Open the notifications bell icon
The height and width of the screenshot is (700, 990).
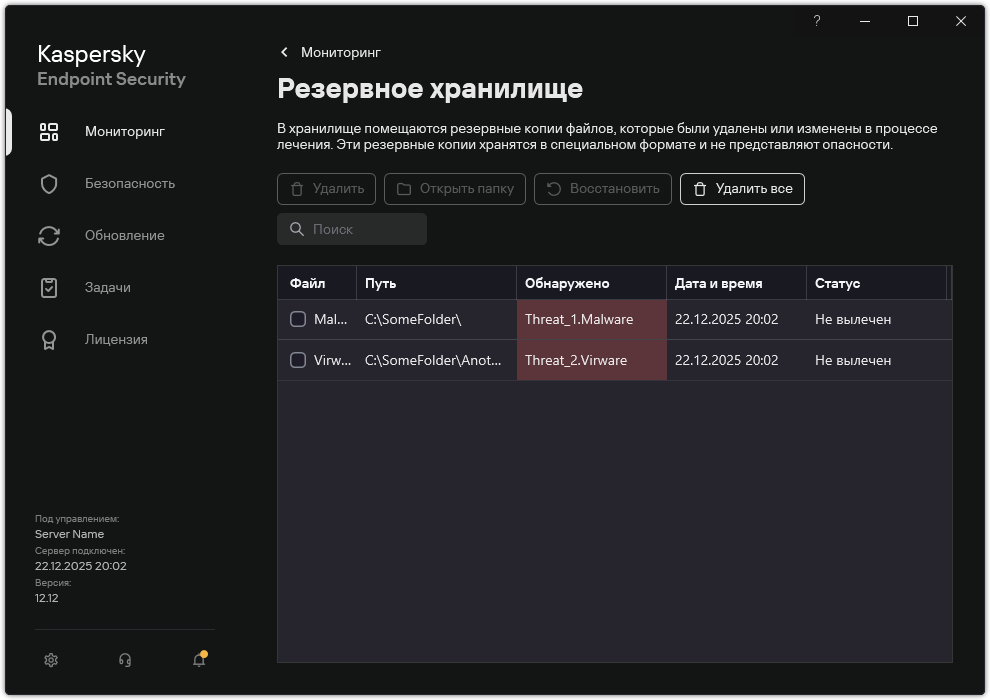point(198,660)
